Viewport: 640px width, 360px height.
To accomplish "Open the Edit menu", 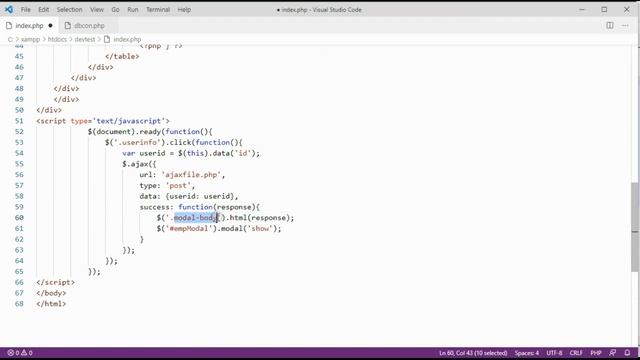I will coord(44,9).
